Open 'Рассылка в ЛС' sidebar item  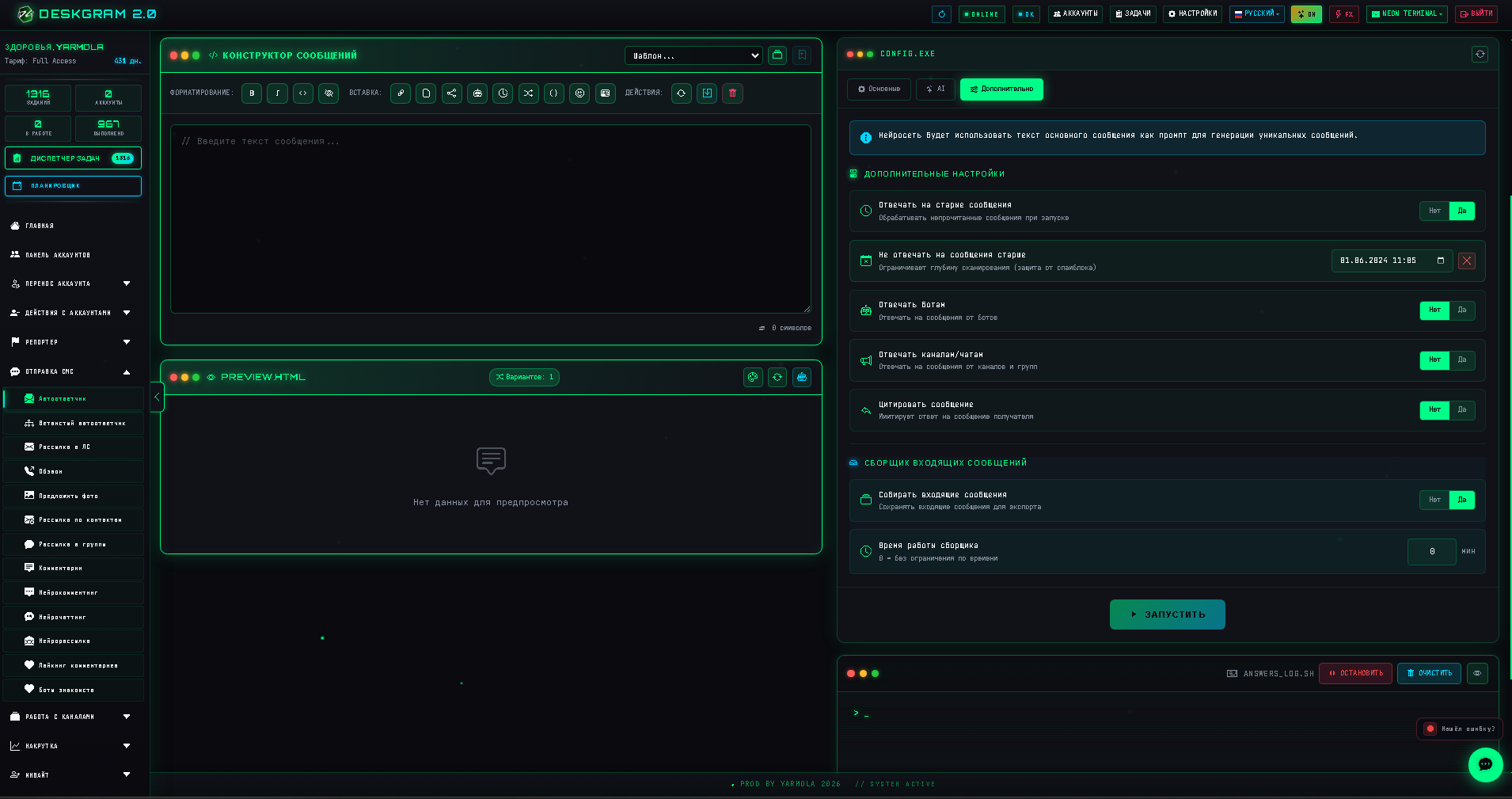(x=74, y=447)
